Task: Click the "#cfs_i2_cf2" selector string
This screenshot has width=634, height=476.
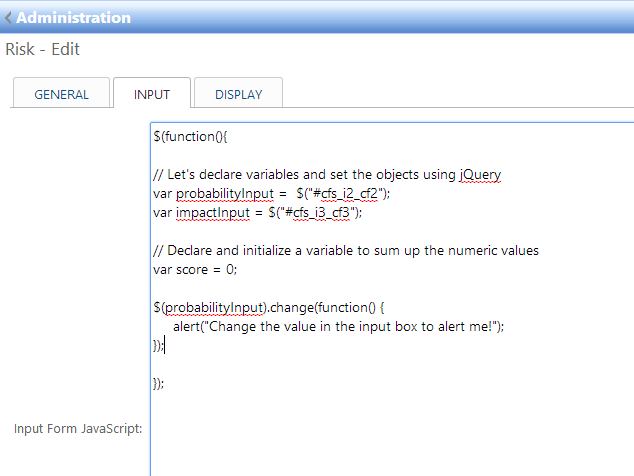Action: point(341,193)
